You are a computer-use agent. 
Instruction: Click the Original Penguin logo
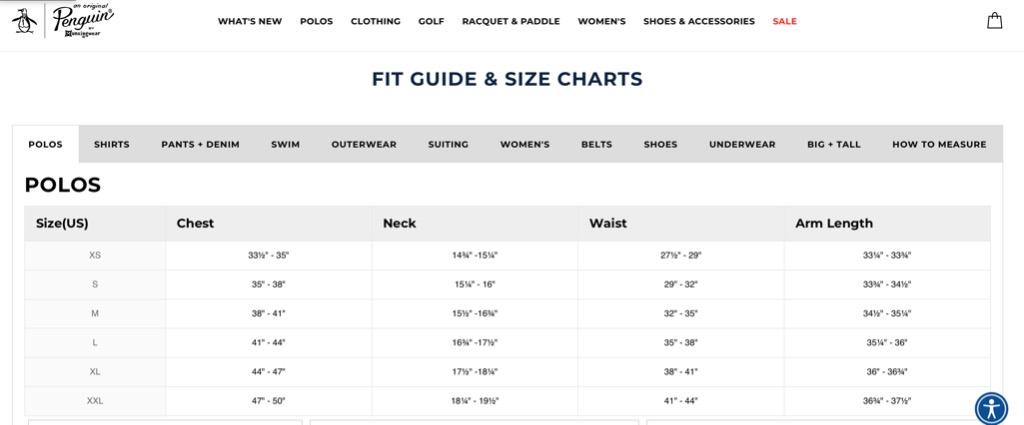coord(63,22)
